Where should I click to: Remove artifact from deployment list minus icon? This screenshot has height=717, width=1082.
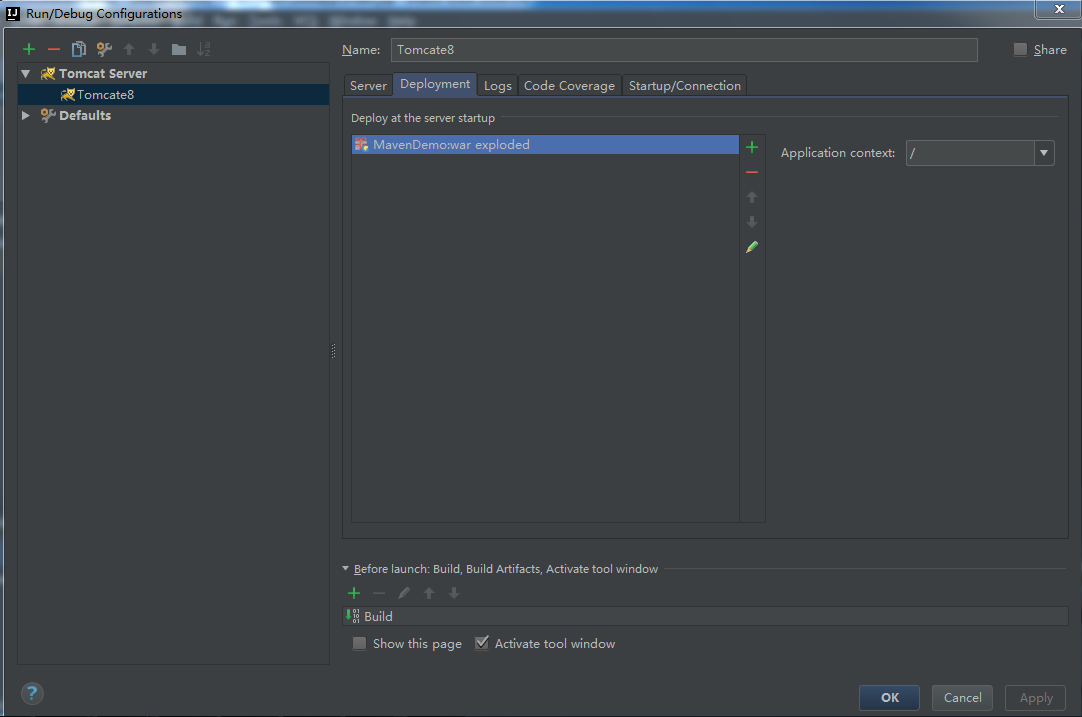[x=752, y=172]
